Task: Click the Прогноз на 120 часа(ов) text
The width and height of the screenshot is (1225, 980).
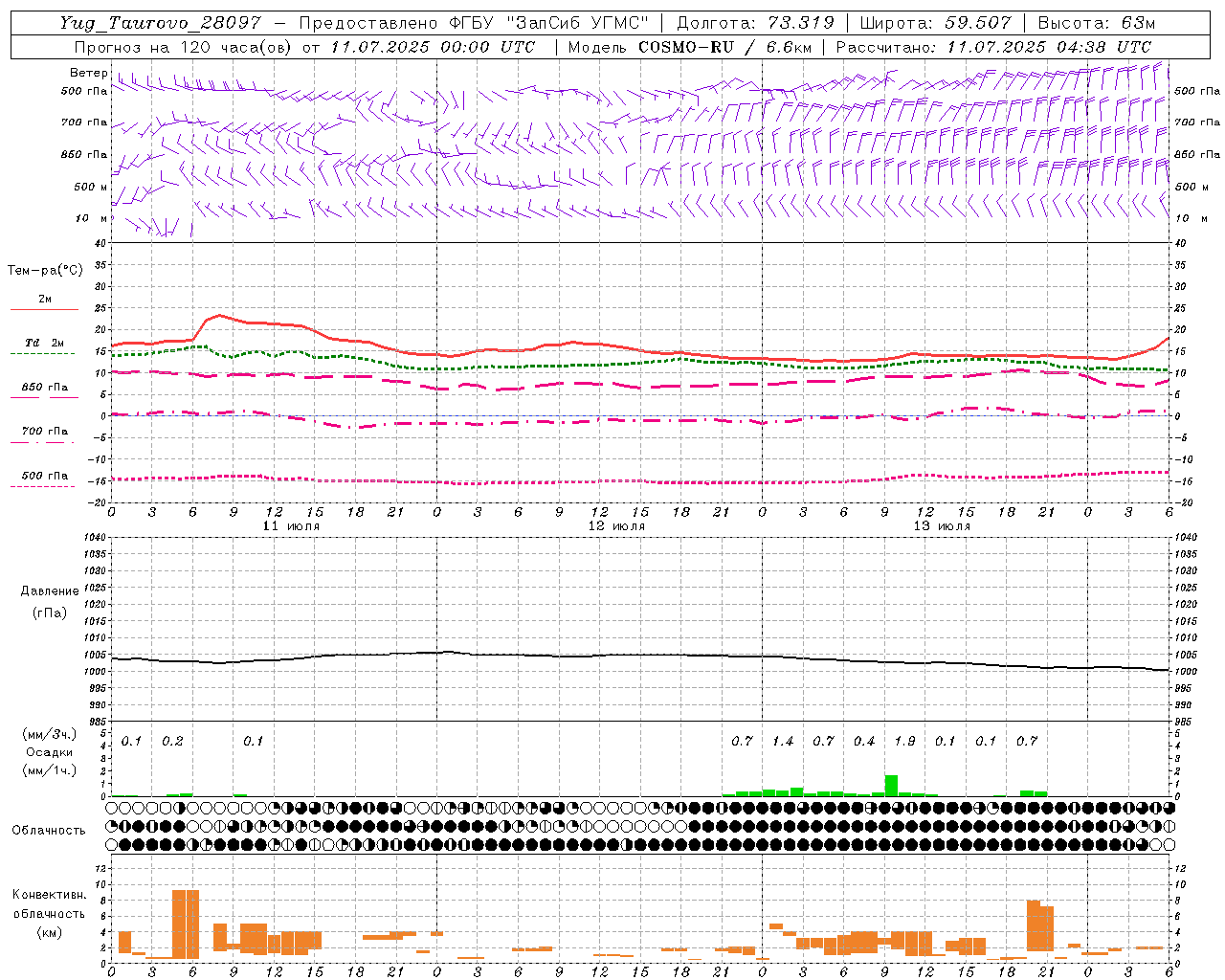Action: click(x=185, y=47)
